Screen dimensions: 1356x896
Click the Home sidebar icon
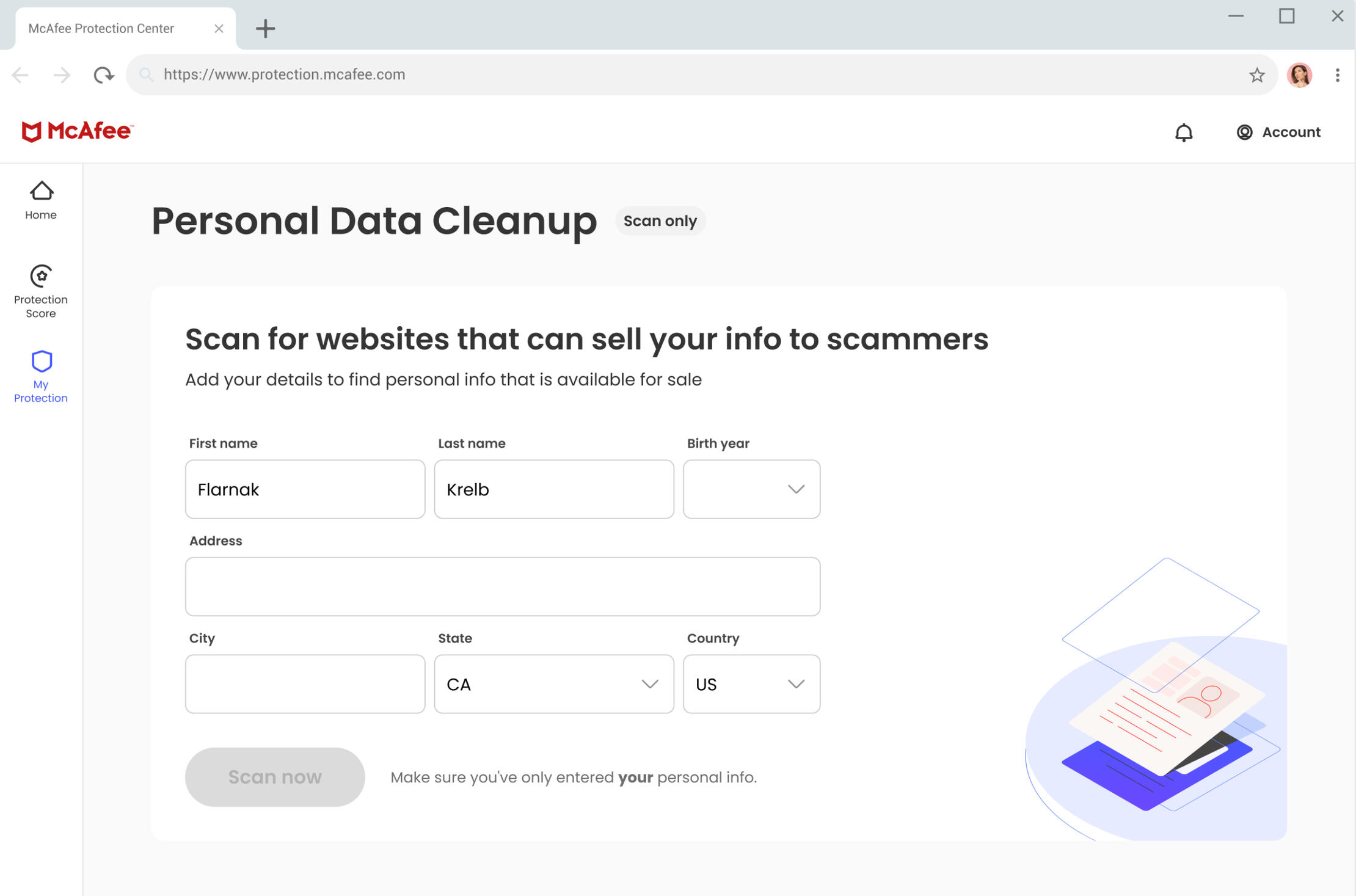tap(41, 200)
